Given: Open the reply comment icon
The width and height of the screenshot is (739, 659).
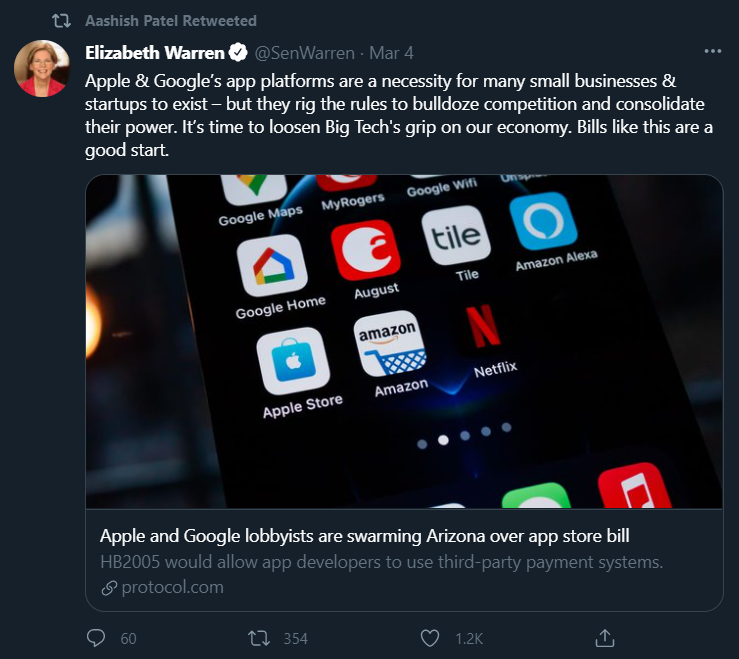Looking at the screenshot, I should [96, 638].
